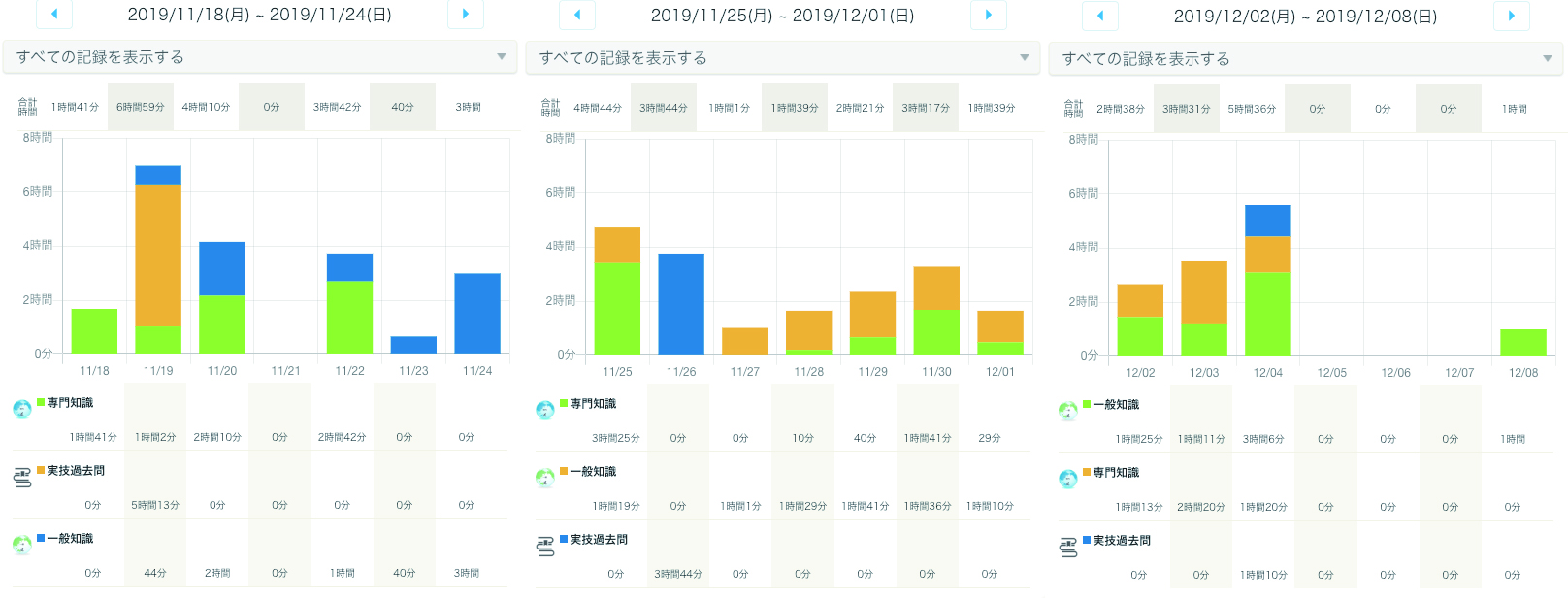Click the 6時間59分 daily total
Viewport: 1568px width, 599px height.
click(x=141, y=107)
